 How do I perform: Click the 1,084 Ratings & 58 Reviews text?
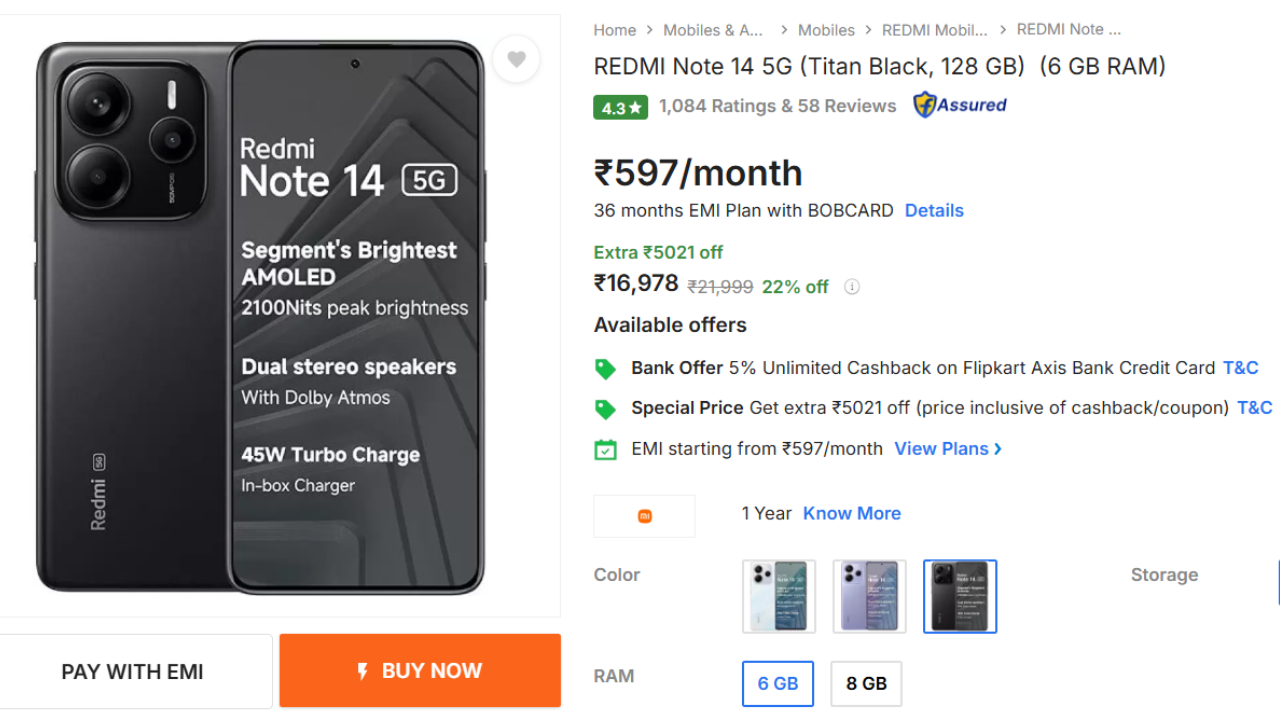(779, 105)
